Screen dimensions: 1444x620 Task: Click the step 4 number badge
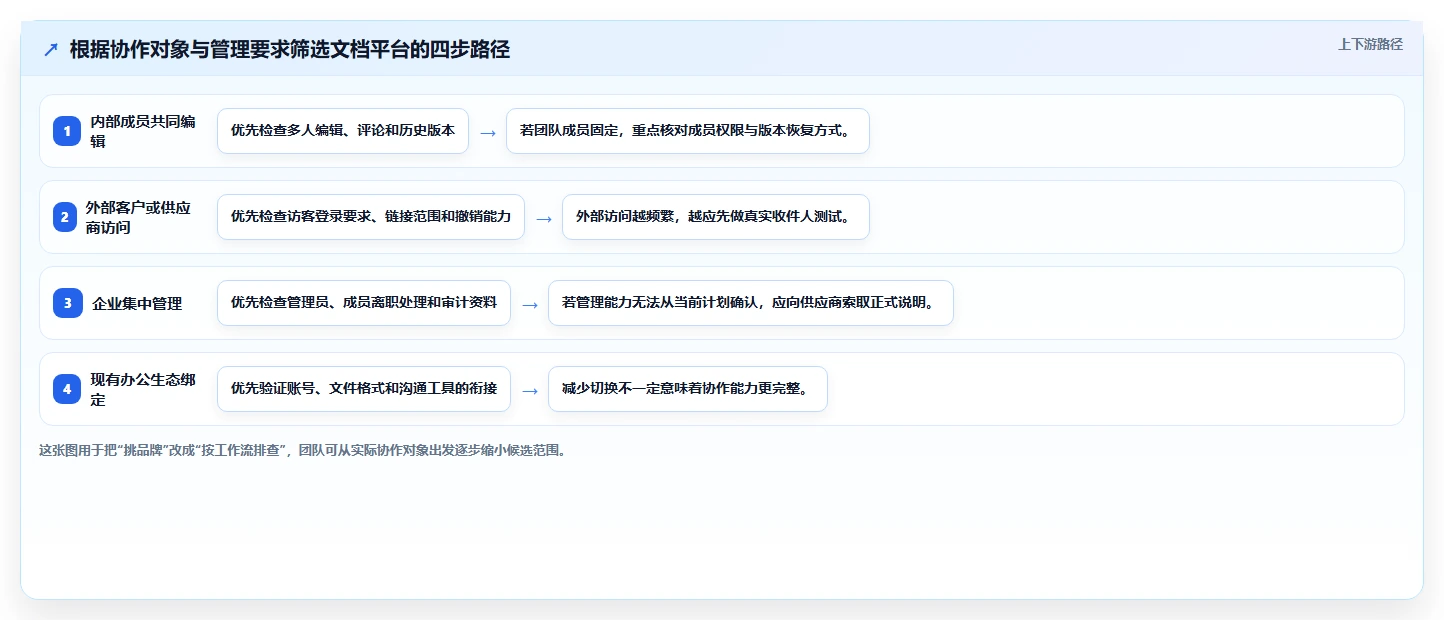(67, 389)
